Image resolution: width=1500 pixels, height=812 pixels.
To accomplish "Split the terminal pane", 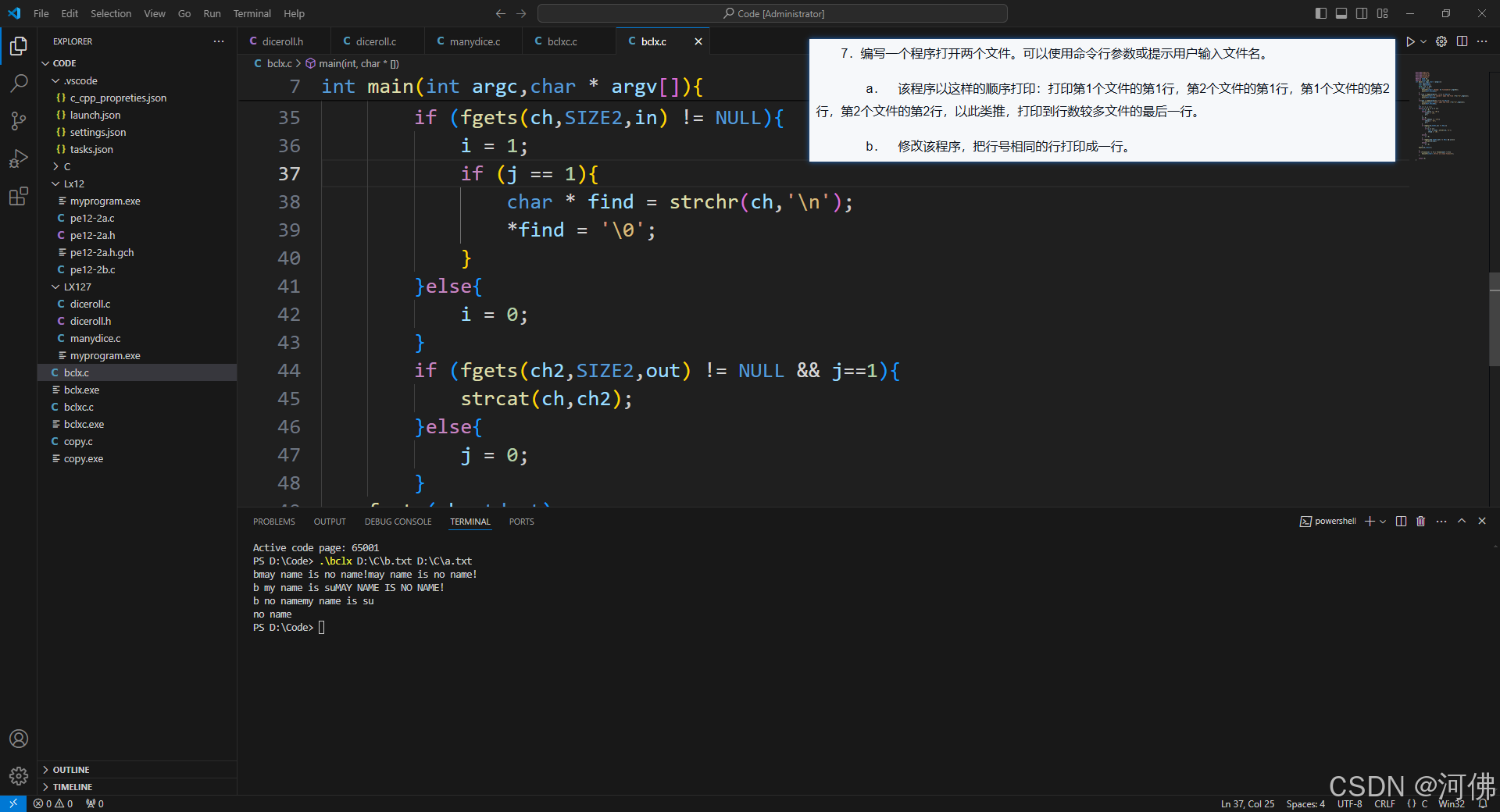I will point(1401,522).
